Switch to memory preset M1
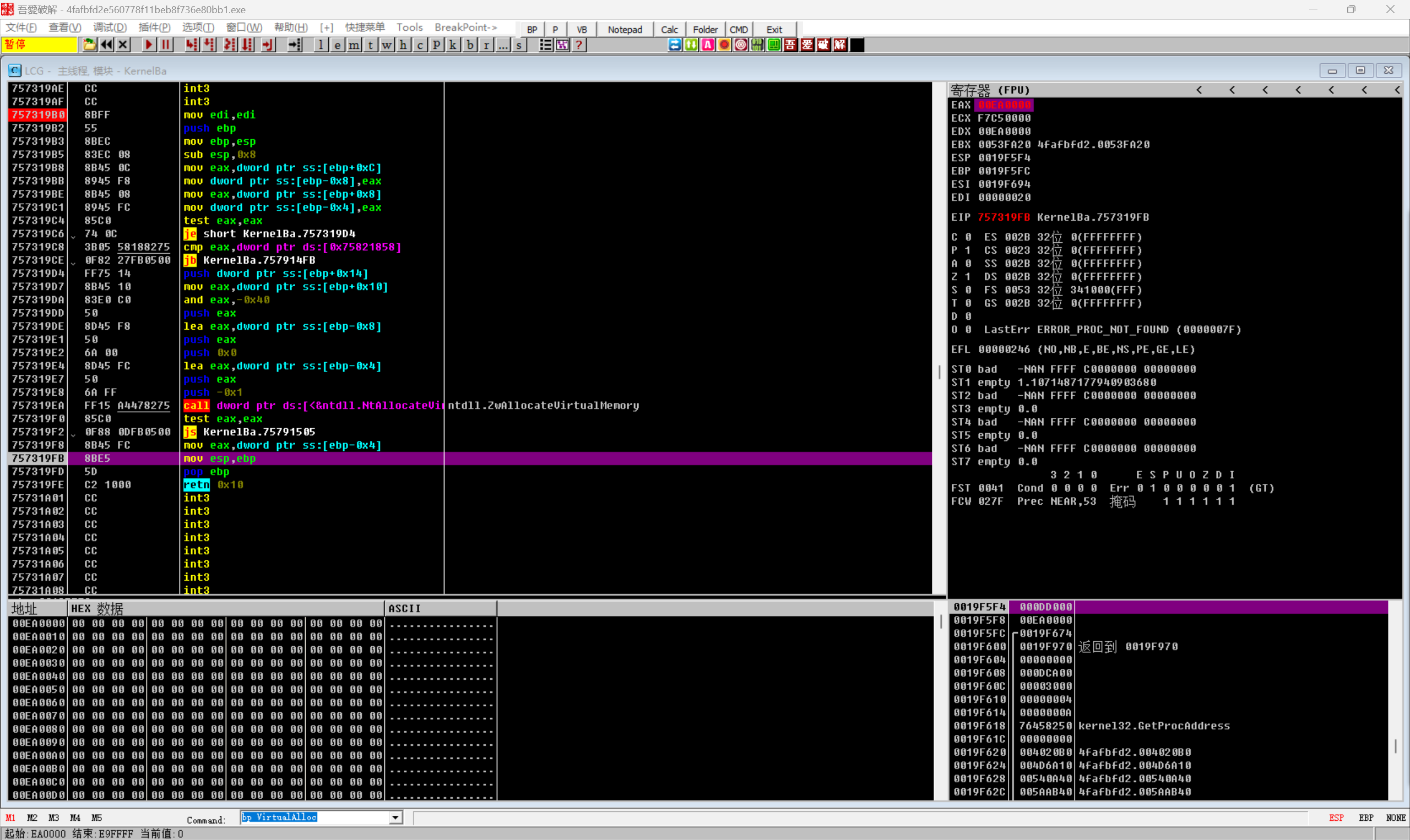1410x840 pixels. (x=10, y=818)
